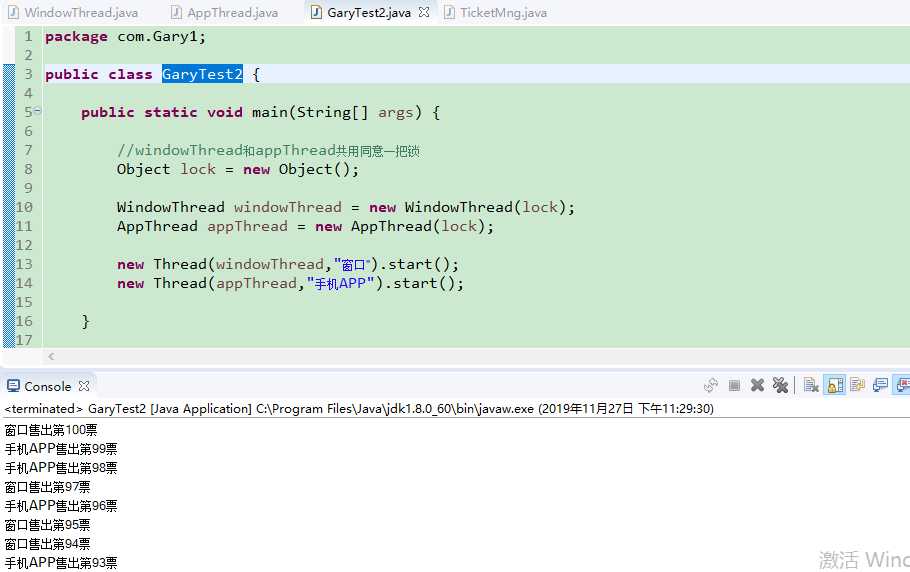Close the Console view
This screenshot has width=910, height=572.
tap(84, 386)
